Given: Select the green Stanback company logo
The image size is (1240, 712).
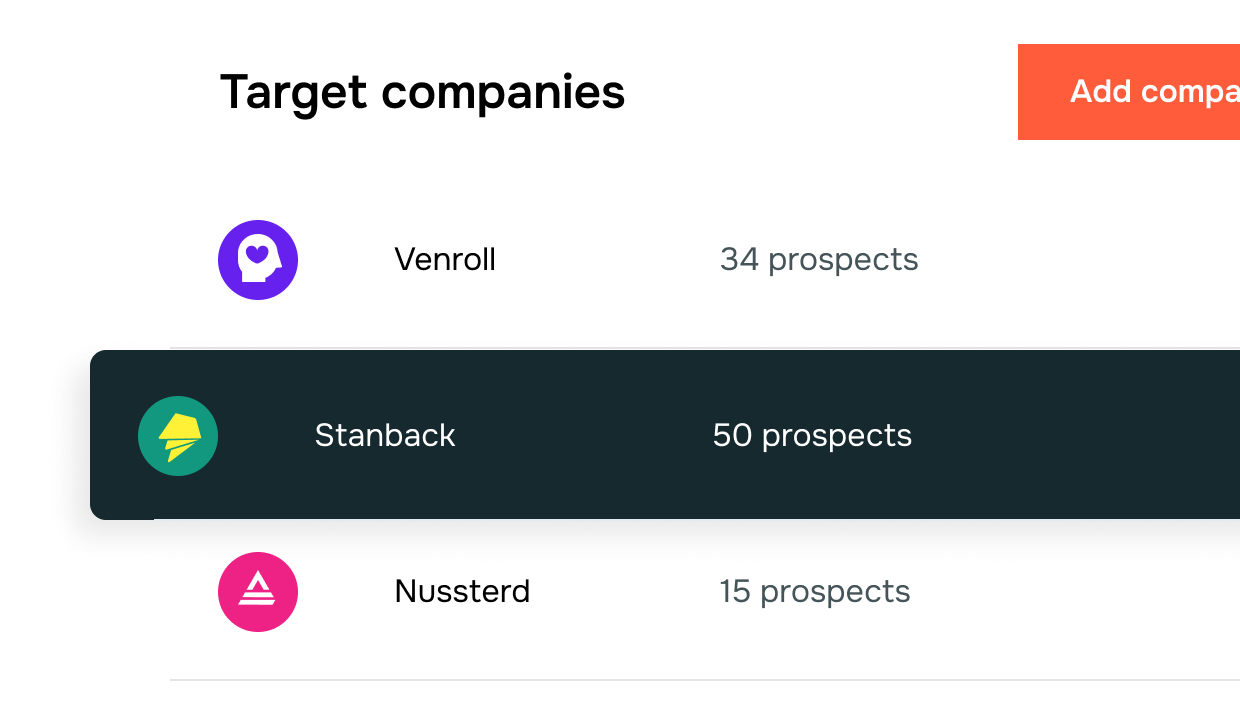Looking at the screenshot, I should (x=178, y=436).
